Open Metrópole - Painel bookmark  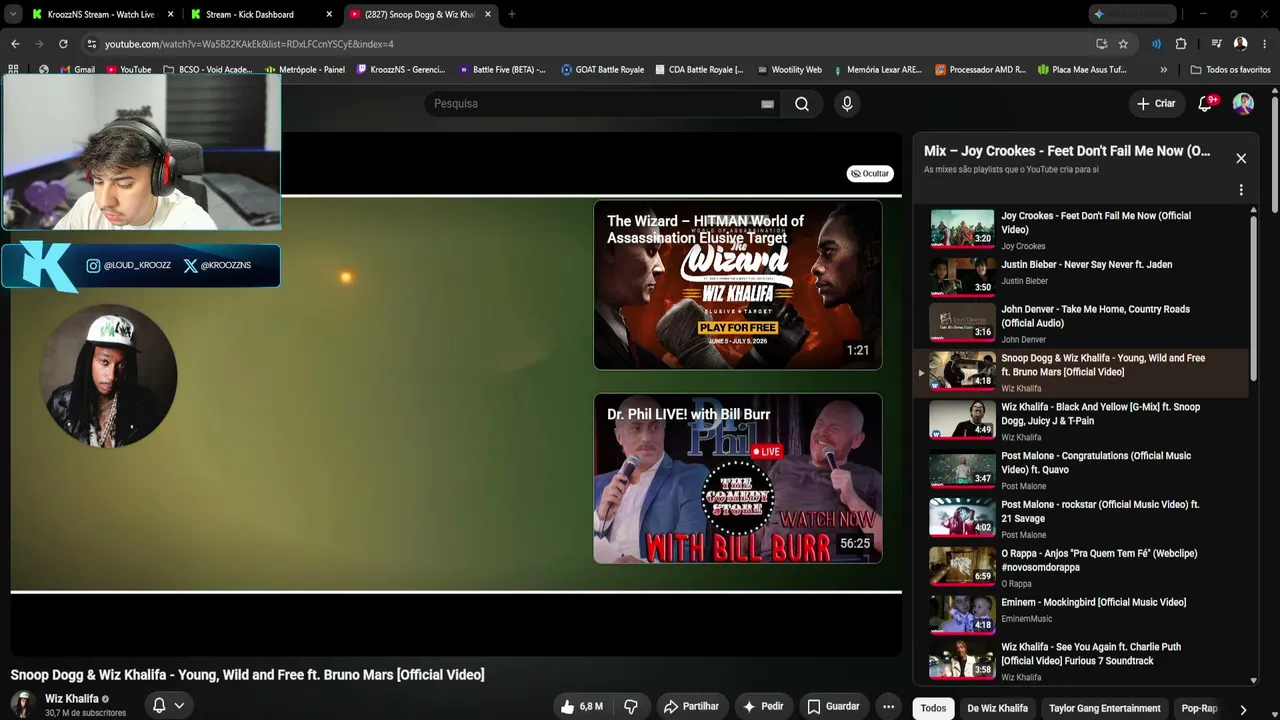pos(305,70)
